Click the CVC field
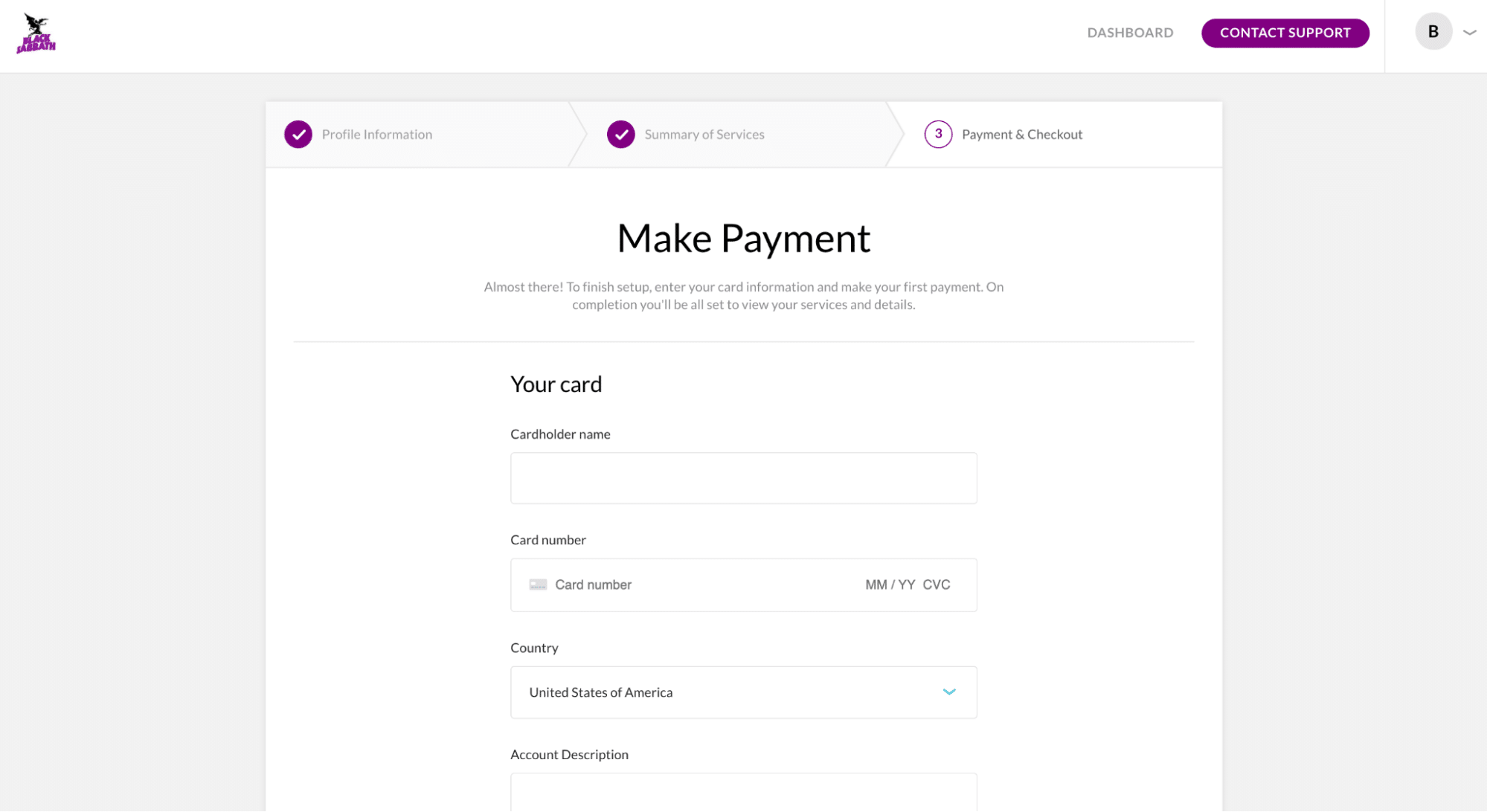The image size is (1487, 812). (937, 585)
